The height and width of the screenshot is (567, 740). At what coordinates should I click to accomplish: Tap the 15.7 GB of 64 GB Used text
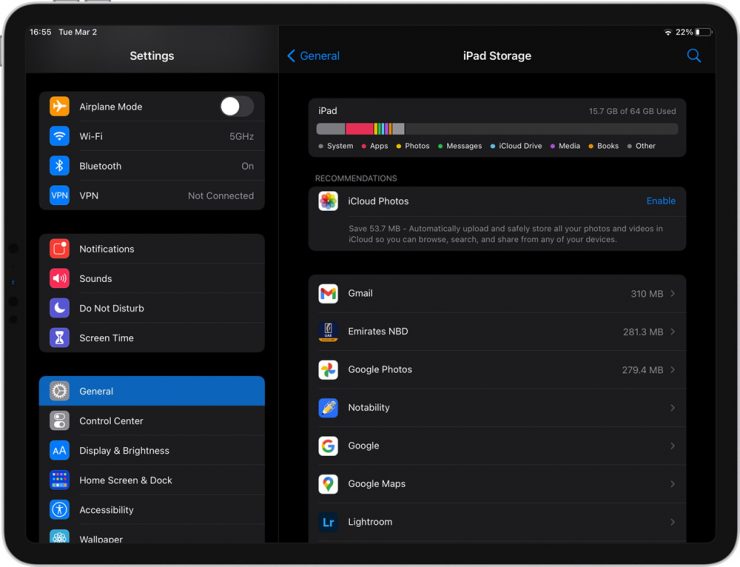point(632,111)
